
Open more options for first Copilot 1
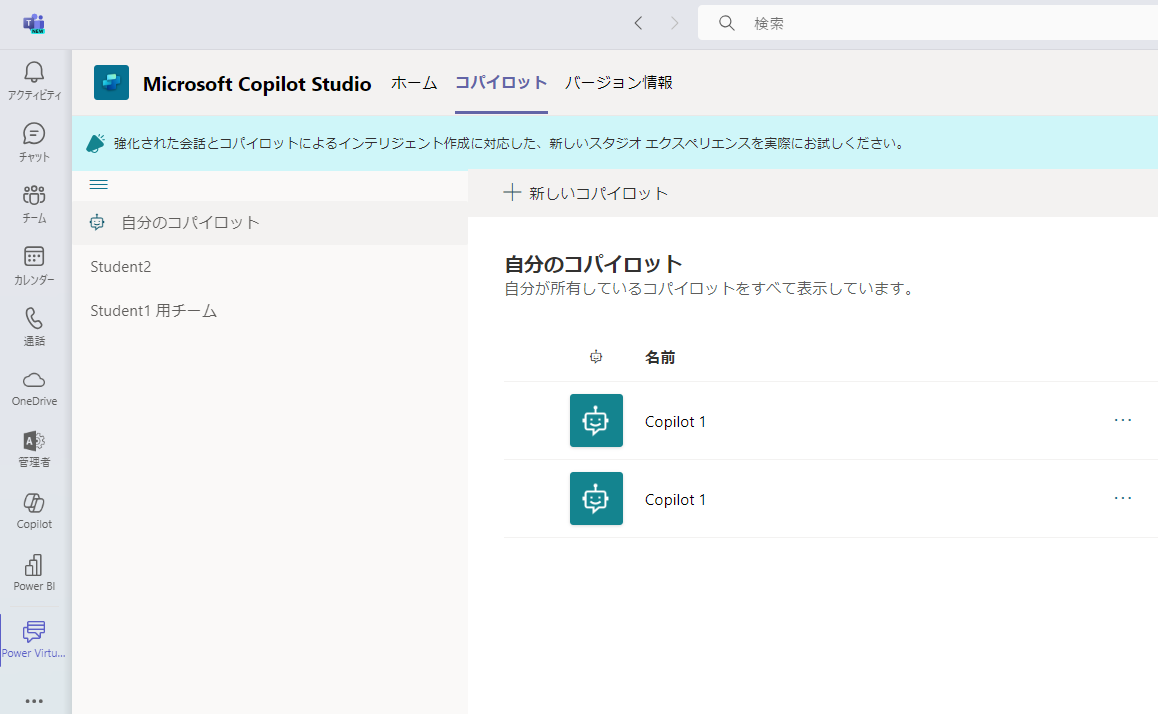point(1123,420)
